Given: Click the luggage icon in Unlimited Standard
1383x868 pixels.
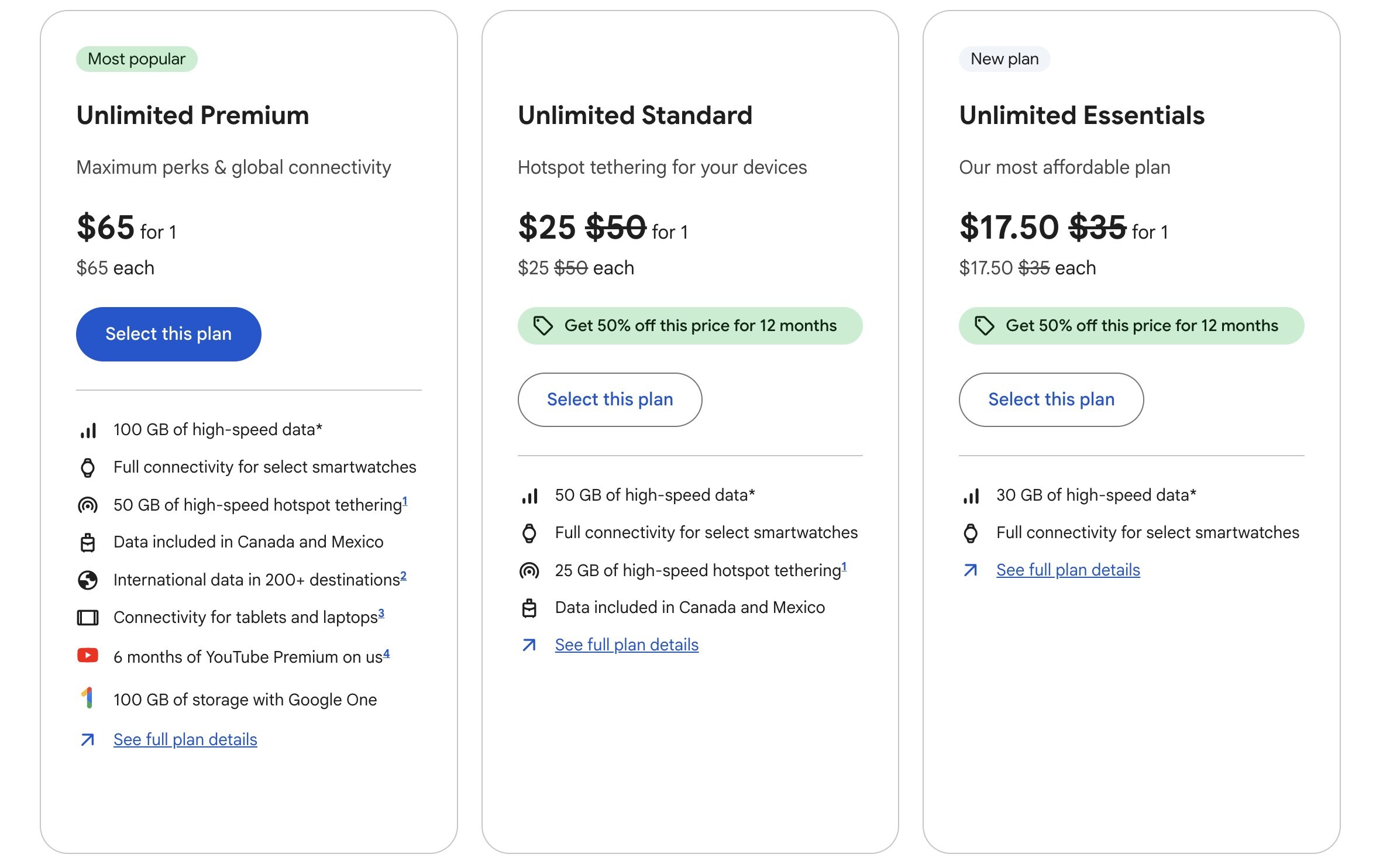Looking at the screenshot, I should [x=529, y=608].
